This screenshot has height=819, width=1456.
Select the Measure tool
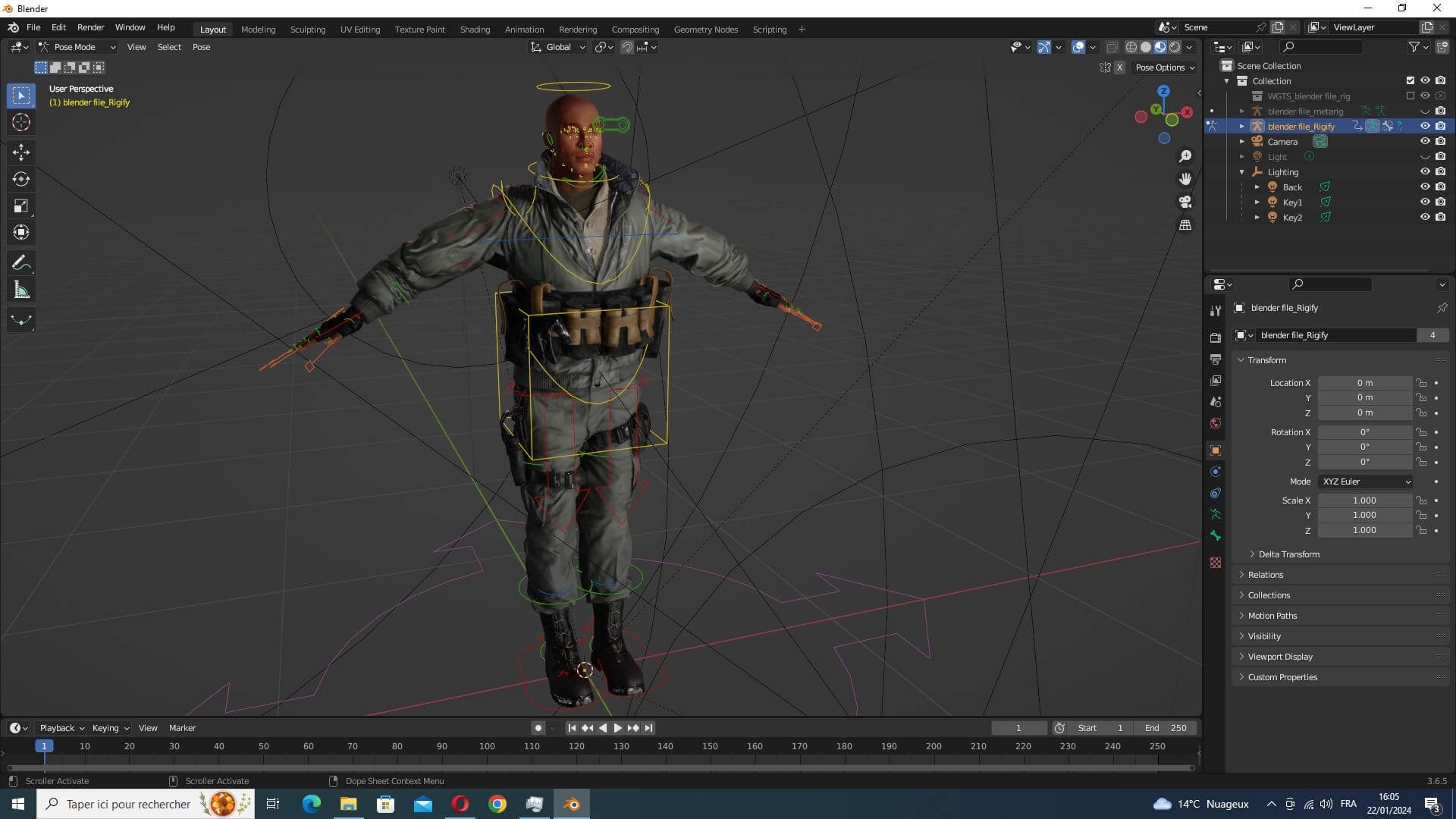pyautogui.click(x=20, y=290)
